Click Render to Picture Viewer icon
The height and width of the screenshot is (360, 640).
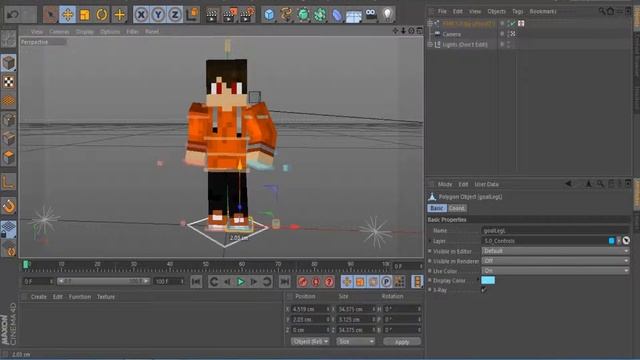coord(229,15)
